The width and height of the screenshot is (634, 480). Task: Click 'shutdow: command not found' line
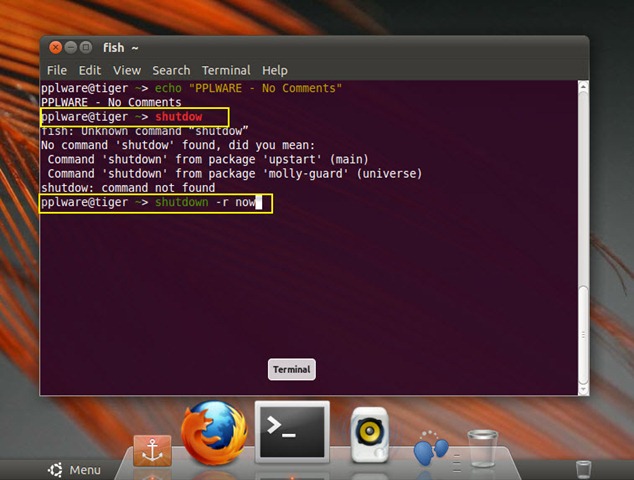click(128, 188)
